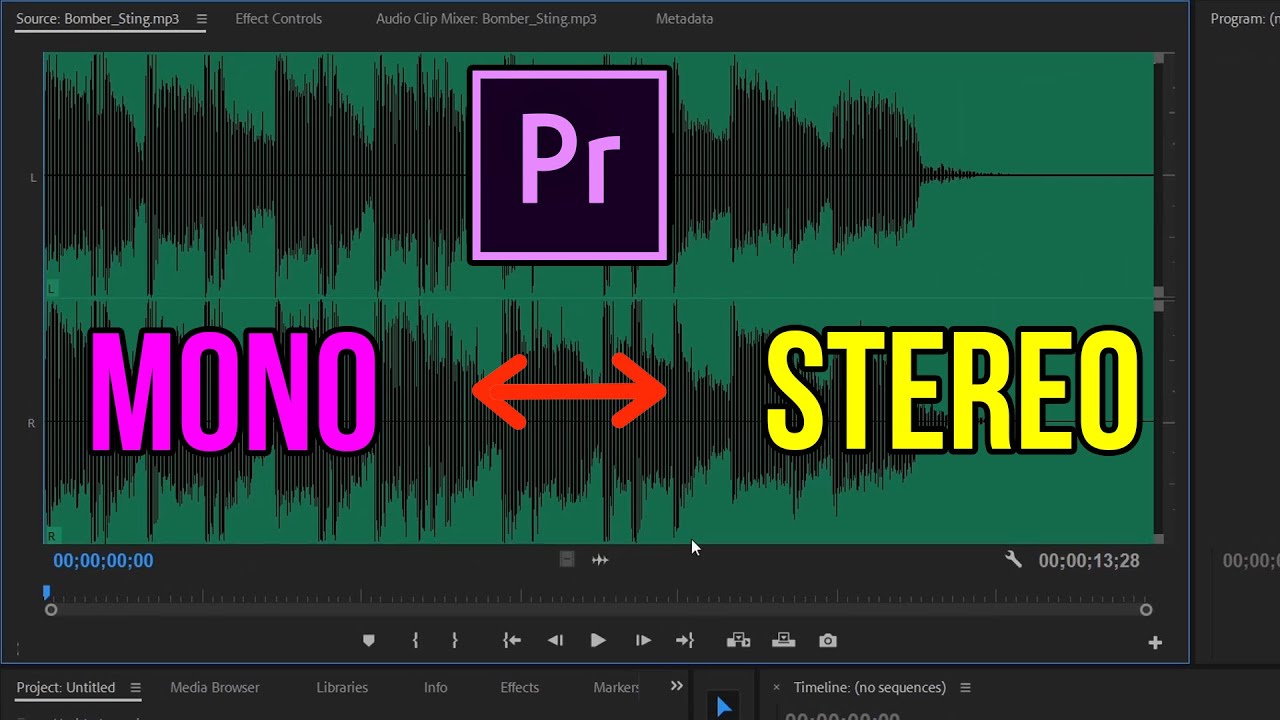Close the Timeline panel tab
This screenshot has height=720, width=1280.
[x=776, y=688]
